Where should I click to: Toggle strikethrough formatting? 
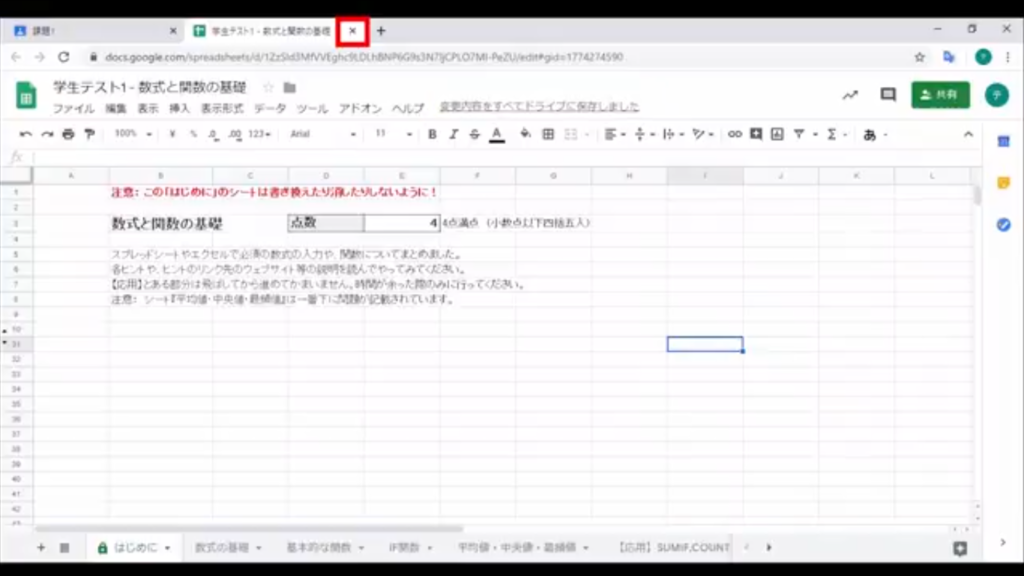coord(475,134)
